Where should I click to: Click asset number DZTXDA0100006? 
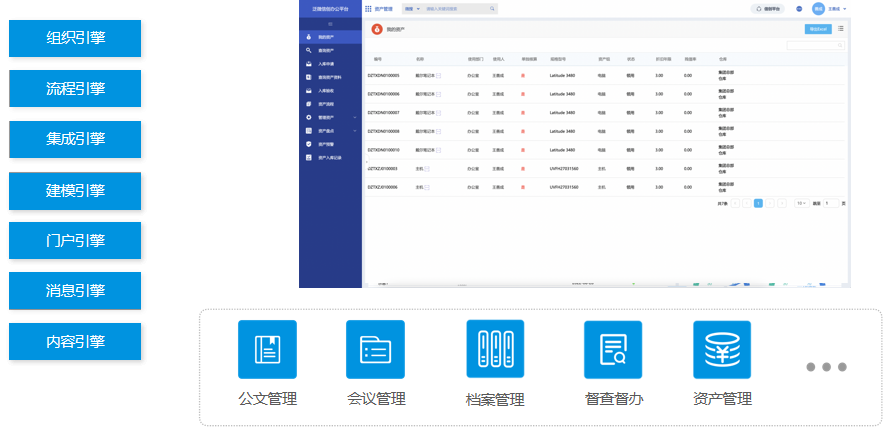[384, 94]
